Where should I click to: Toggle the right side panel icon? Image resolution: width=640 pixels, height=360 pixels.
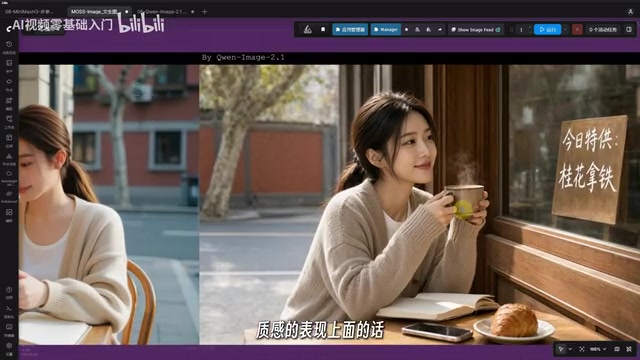point(629,29)
